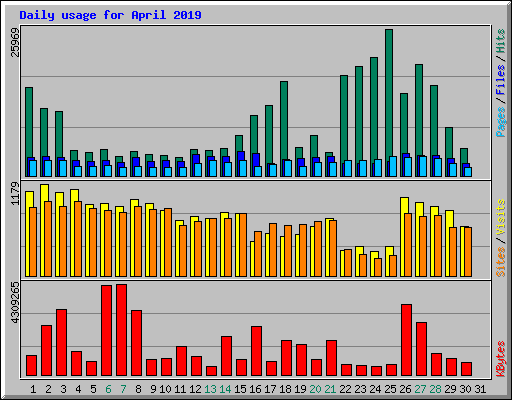Click the day 28 axis label

(x=435, y=389)
